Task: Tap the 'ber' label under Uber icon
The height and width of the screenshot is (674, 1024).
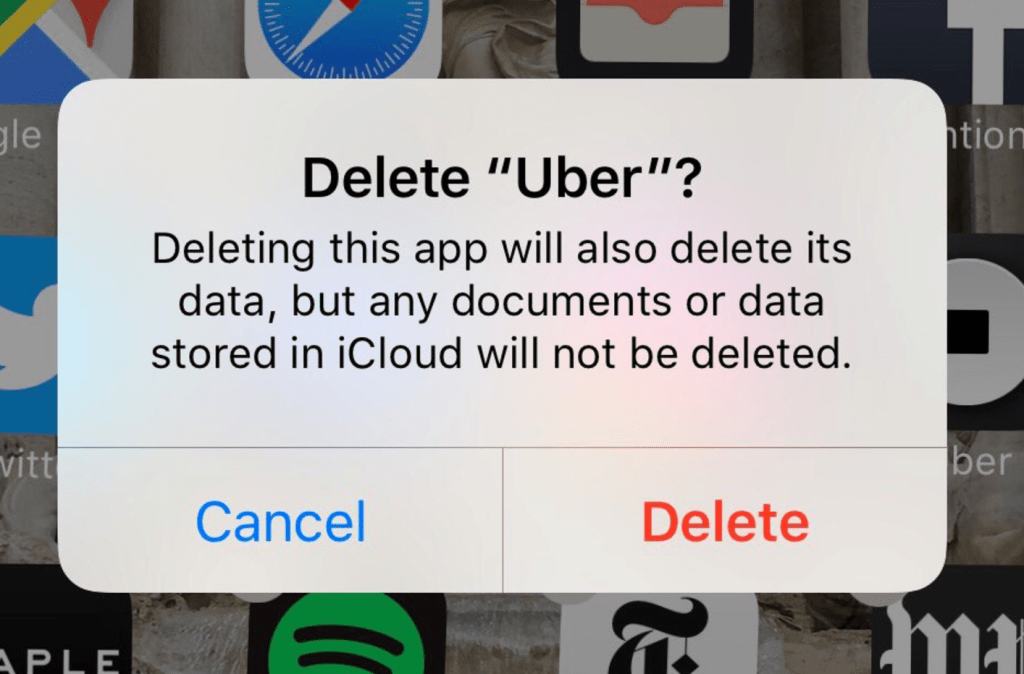Action: pyautogui.click(x=982, y=462)
